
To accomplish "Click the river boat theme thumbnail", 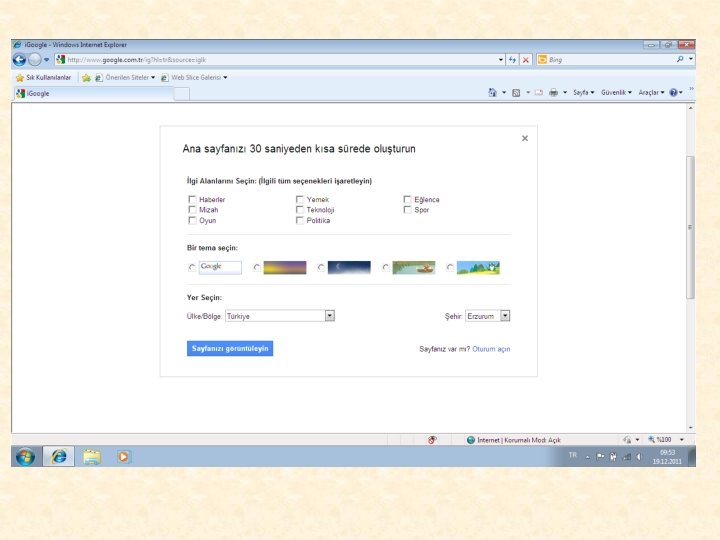I will point(414,267).
